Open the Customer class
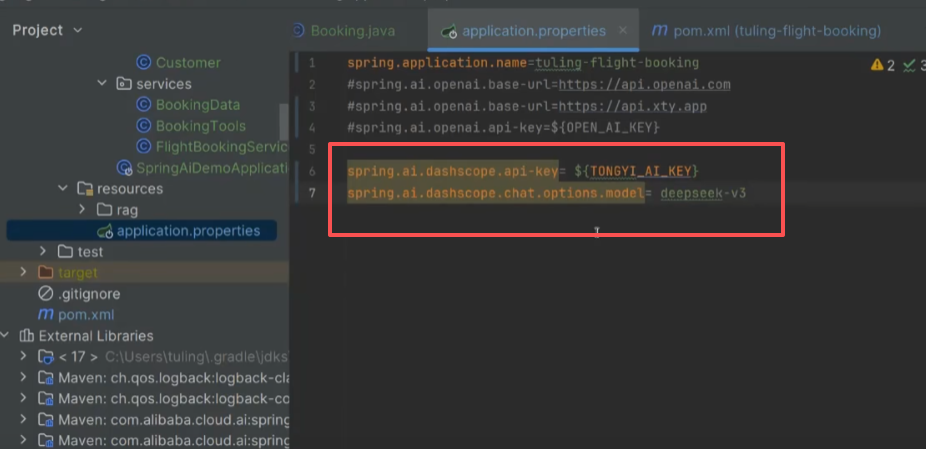The image size is (926, 449). 188,63
